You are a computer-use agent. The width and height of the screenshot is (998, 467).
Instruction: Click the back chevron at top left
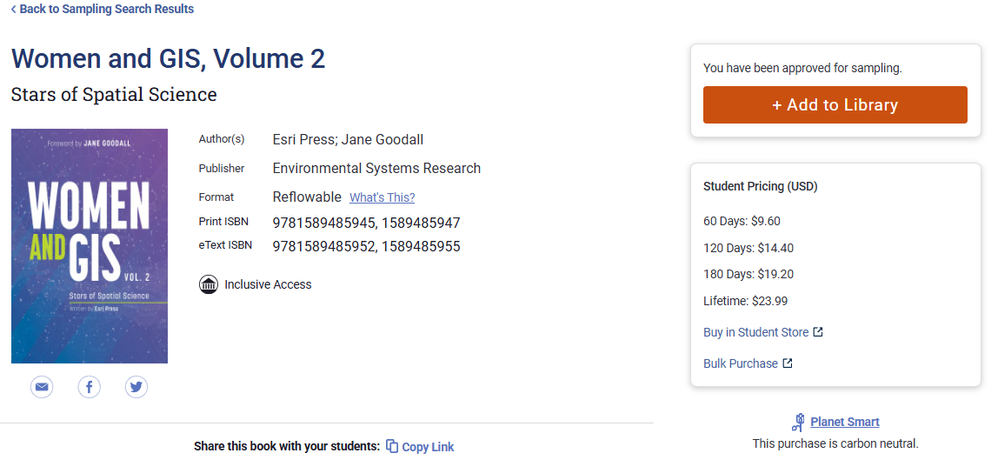point(13,10)
